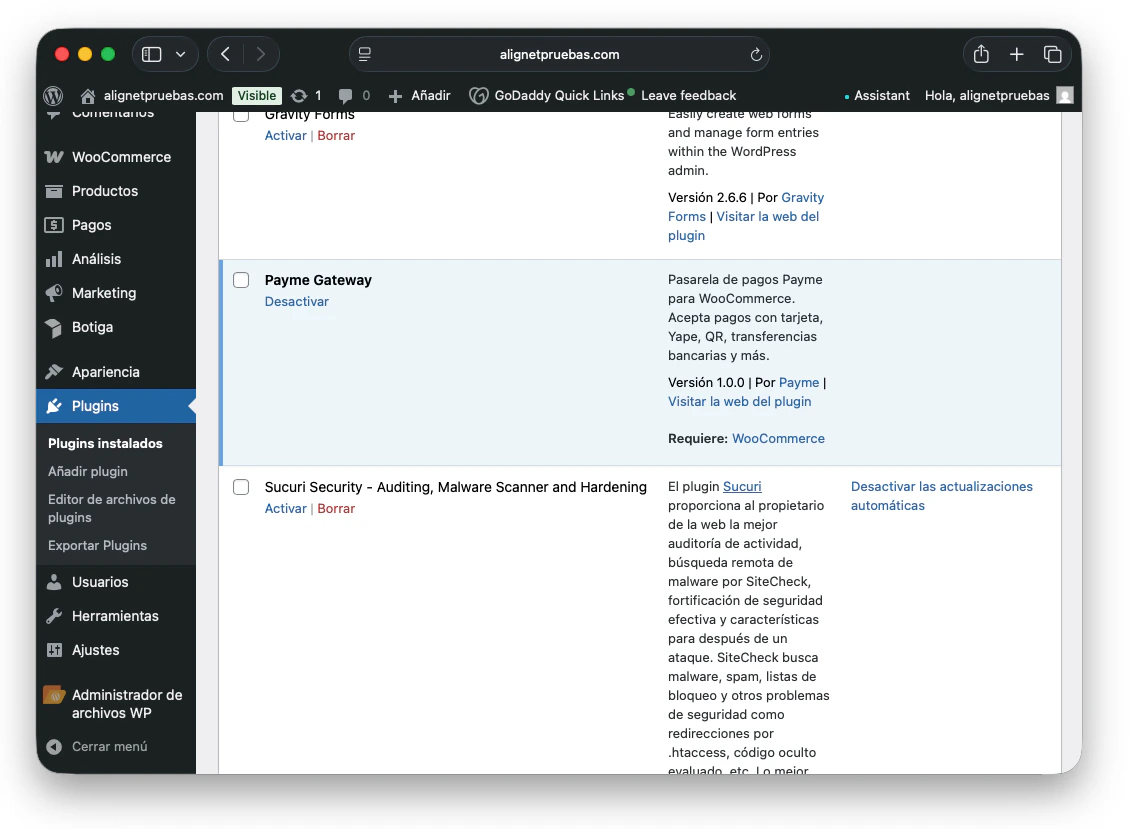Click the Plugins plug icon
Screen dimensions: 1130x829
54,406
